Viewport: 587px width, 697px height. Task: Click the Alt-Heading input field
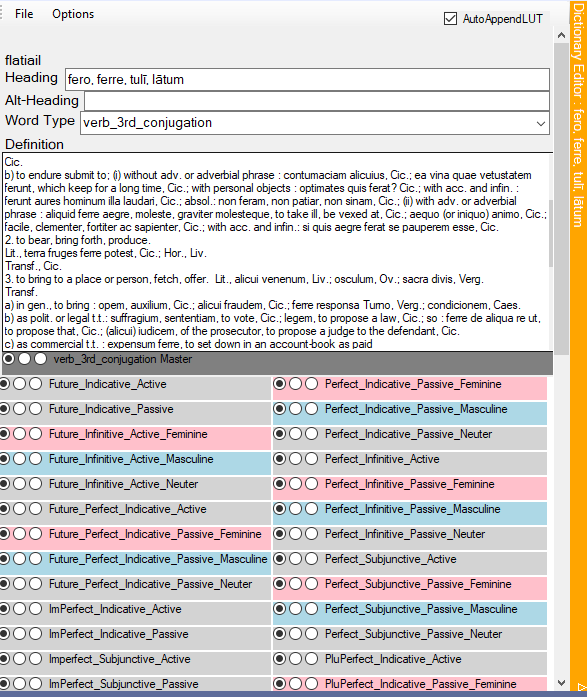317,101
